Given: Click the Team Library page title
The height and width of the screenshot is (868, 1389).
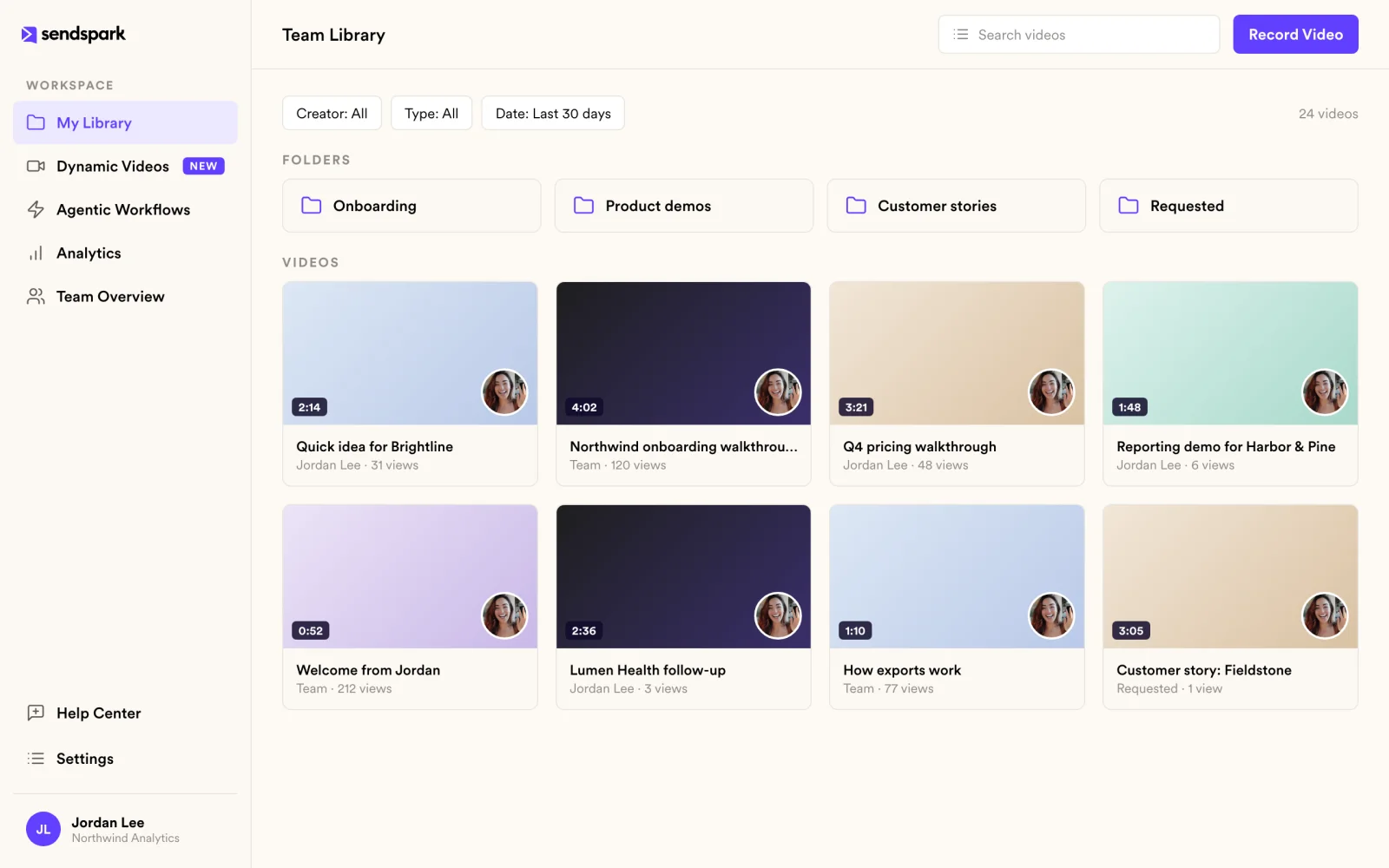Looking at the screenshot, I should pos(333,35).
